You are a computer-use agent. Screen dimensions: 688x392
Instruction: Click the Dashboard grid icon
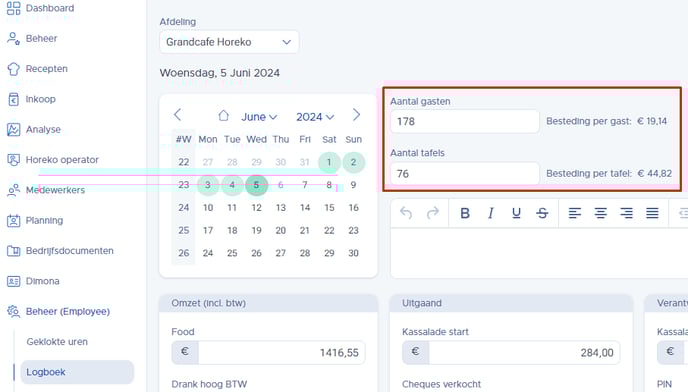[14, 8]
